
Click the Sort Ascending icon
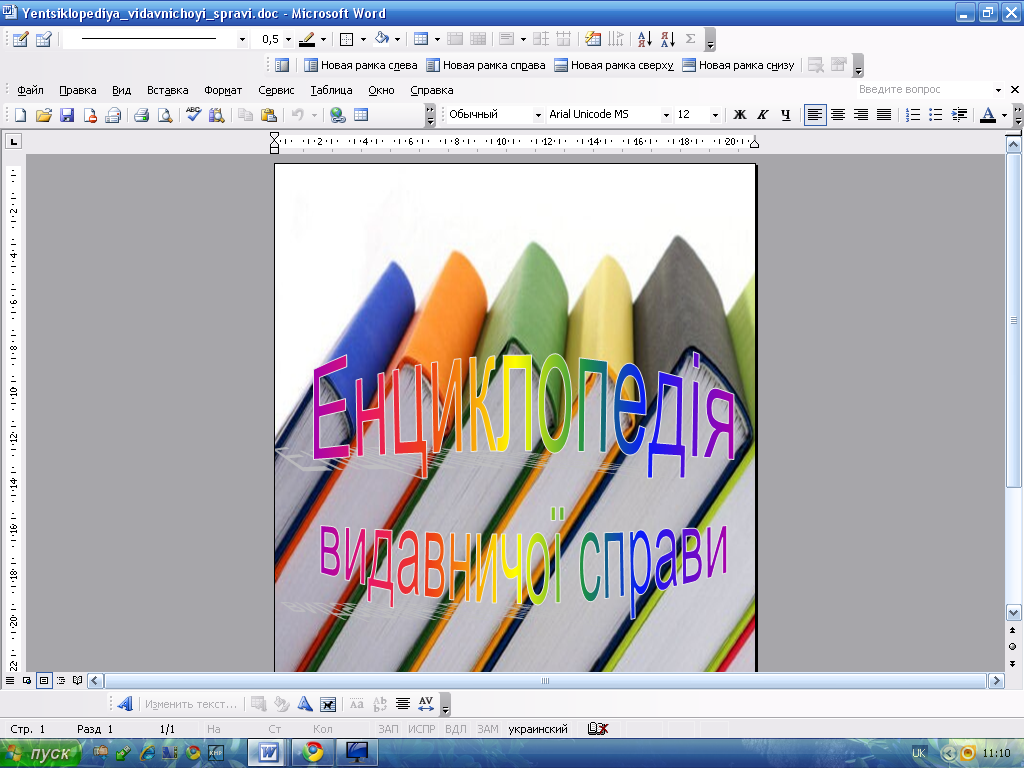pos(644,39)
